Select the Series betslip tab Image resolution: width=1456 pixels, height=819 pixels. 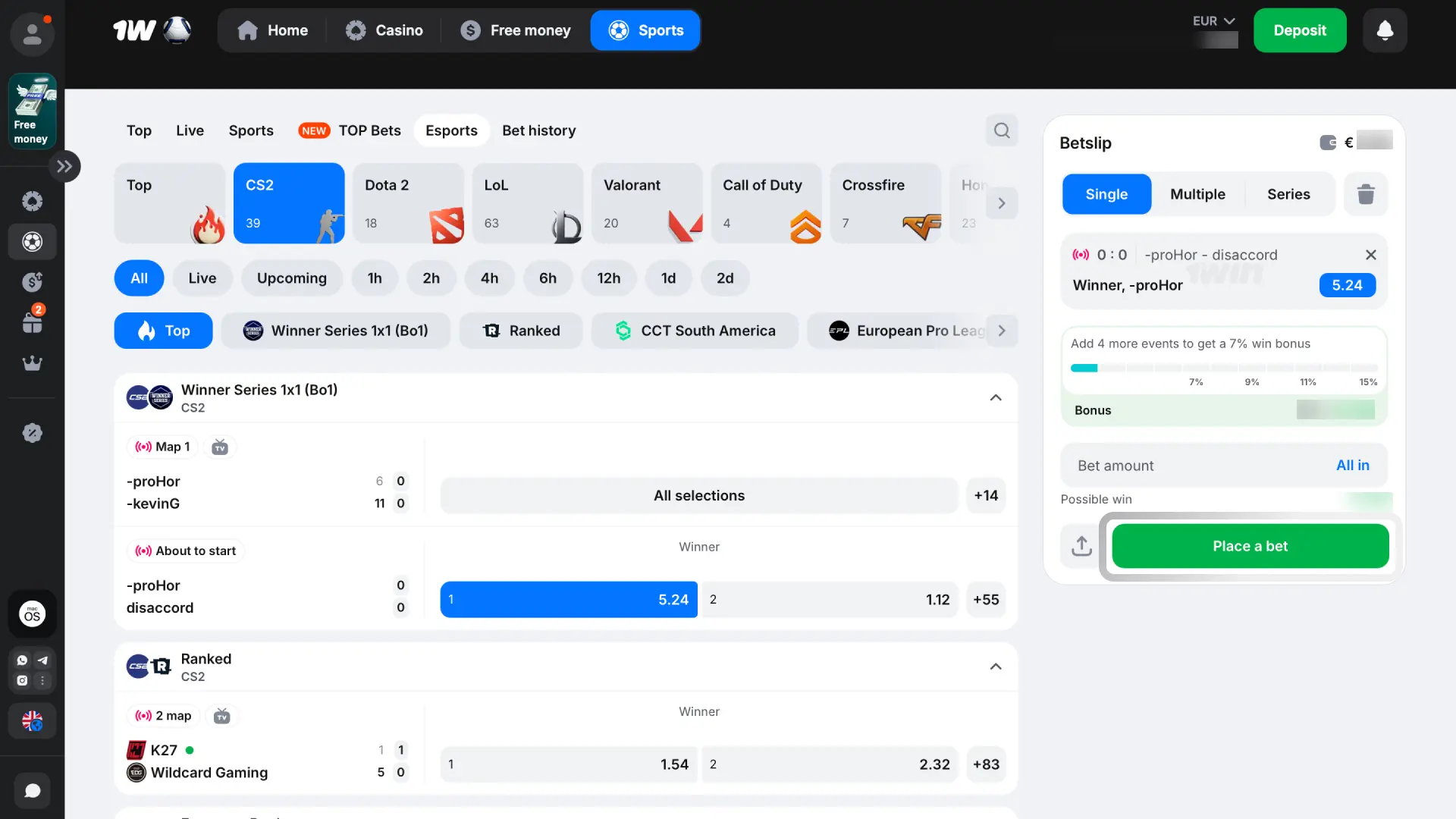pyautogui.click(x=1288, y=194)
